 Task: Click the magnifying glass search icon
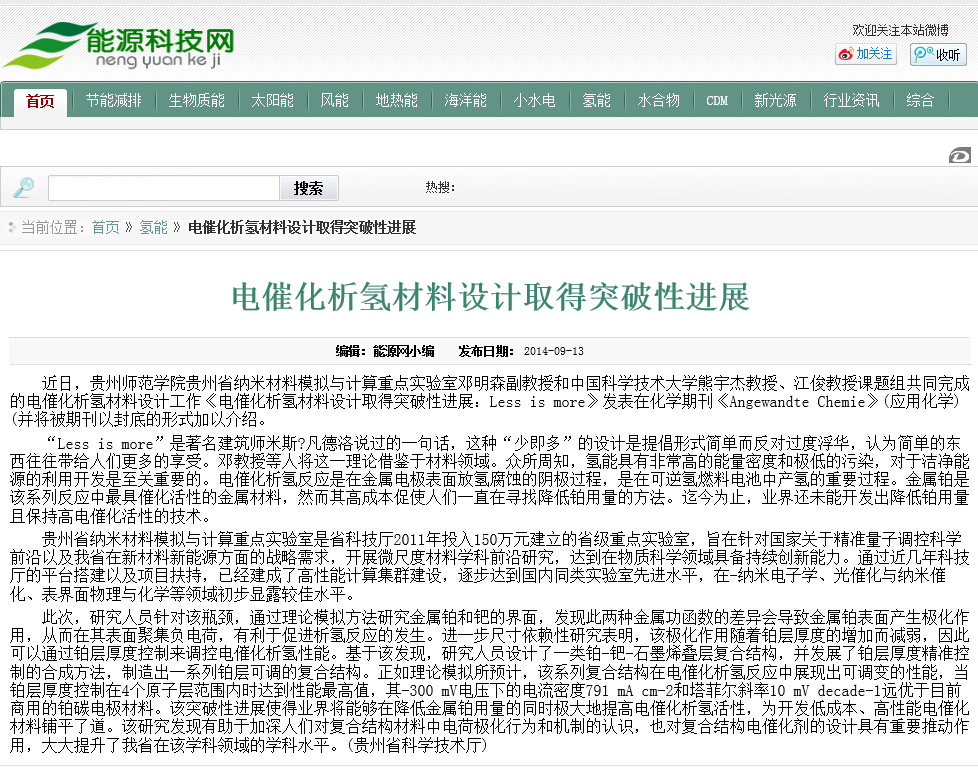(x=24, y=187)
